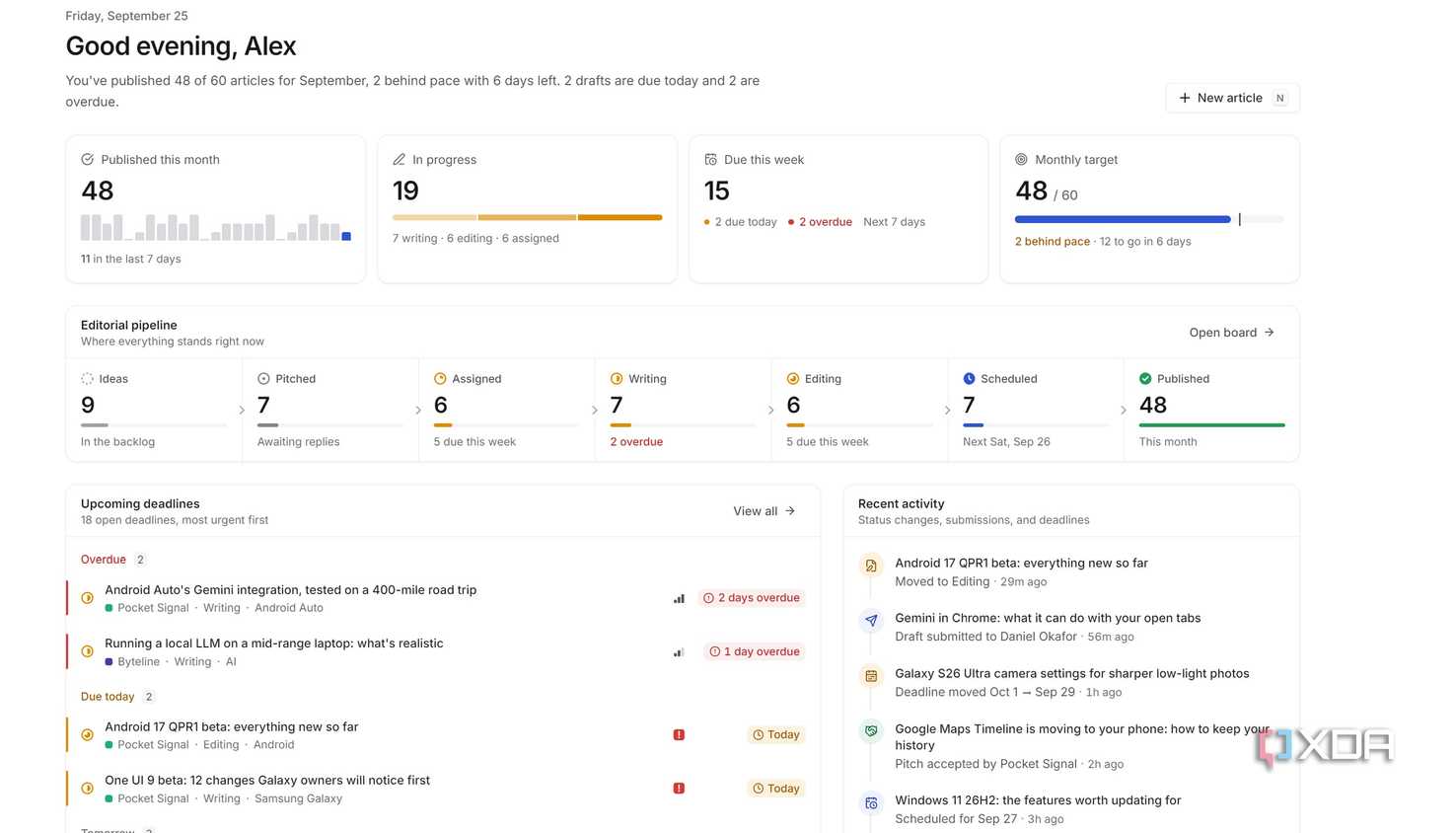Click the '2 days overdue' badge
1456x833 pixels.
[x=752, y=598]
